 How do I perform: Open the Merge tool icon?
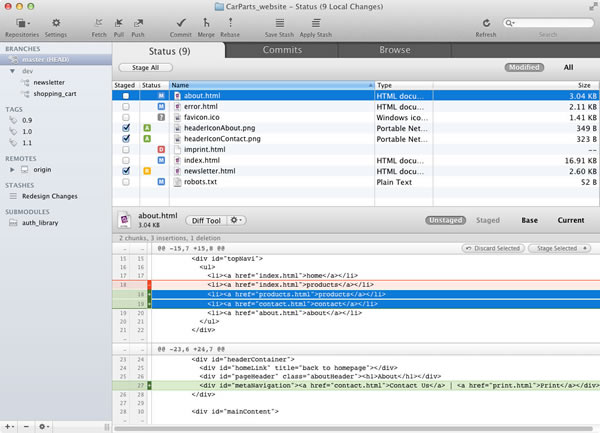point(206,21)
